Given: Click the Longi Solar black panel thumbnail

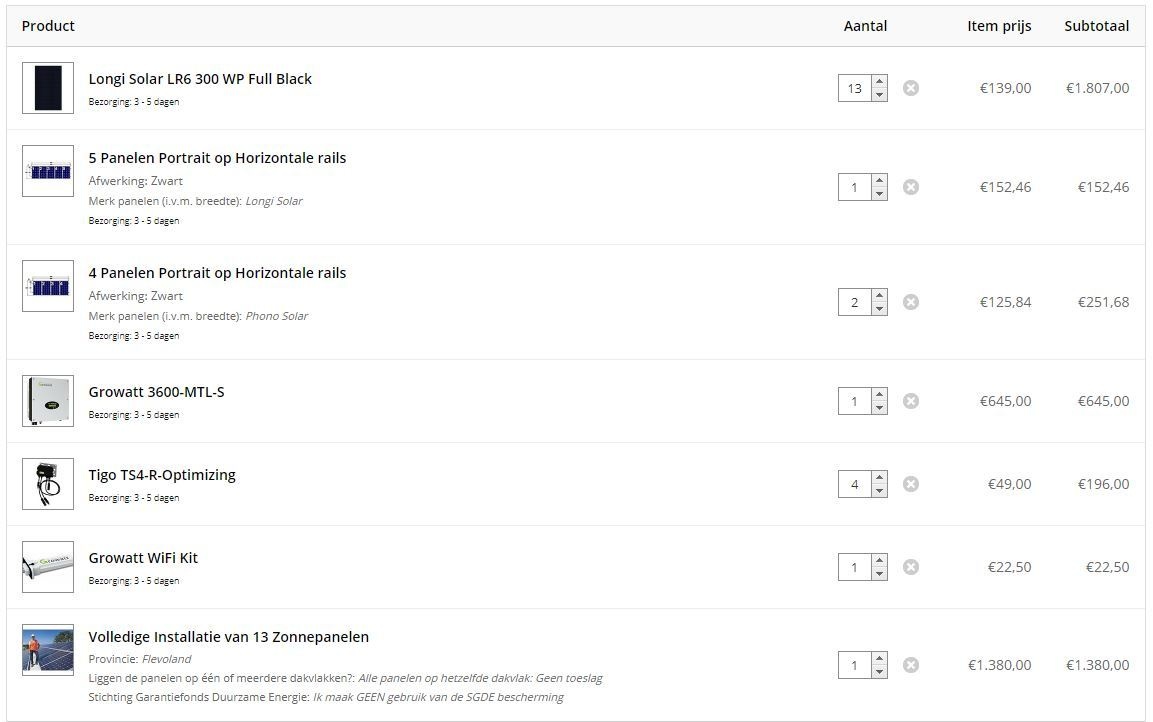Looking at the screenshot, I should pos(48,88).
